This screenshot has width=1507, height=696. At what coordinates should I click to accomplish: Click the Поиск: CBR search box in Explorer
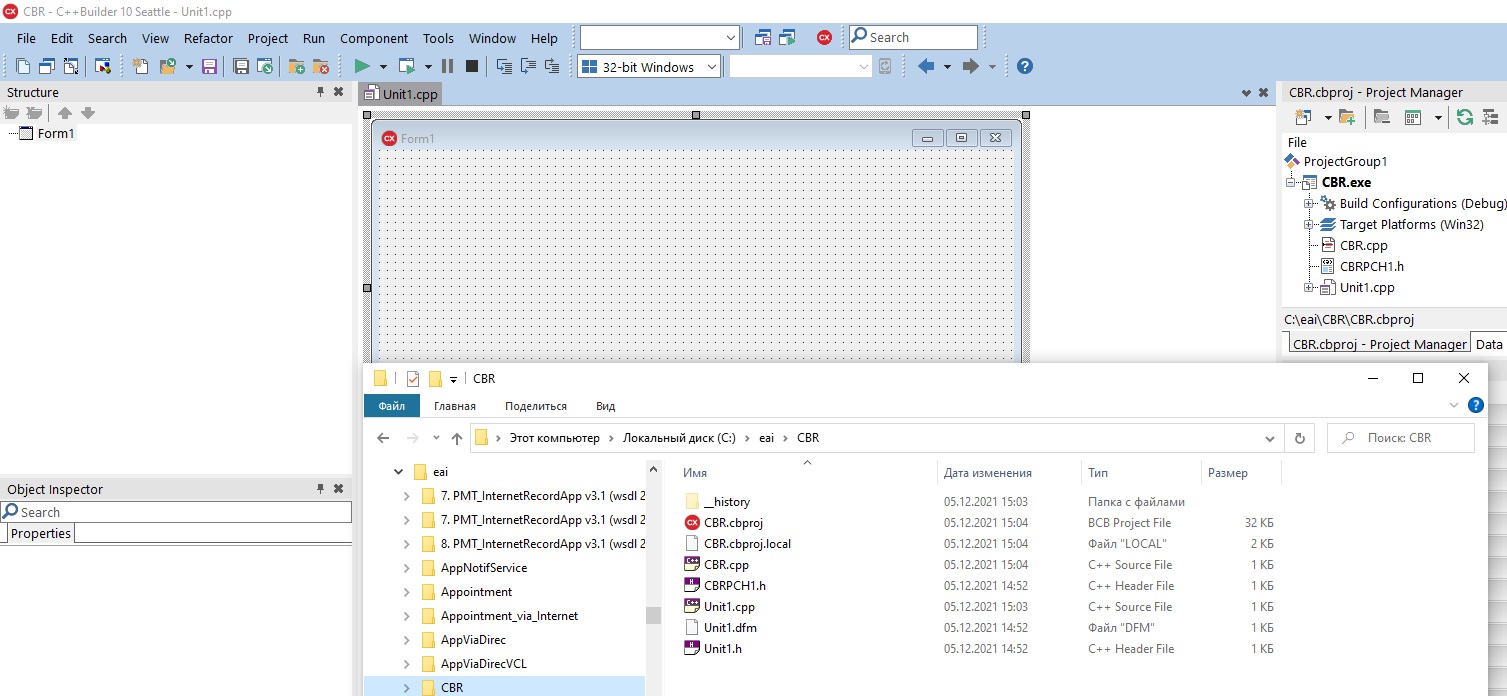1401,438
